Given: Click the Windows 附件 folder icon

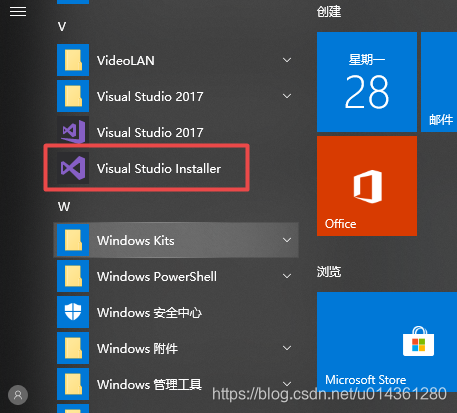Looking at the screenshot, I should point(73,348).
